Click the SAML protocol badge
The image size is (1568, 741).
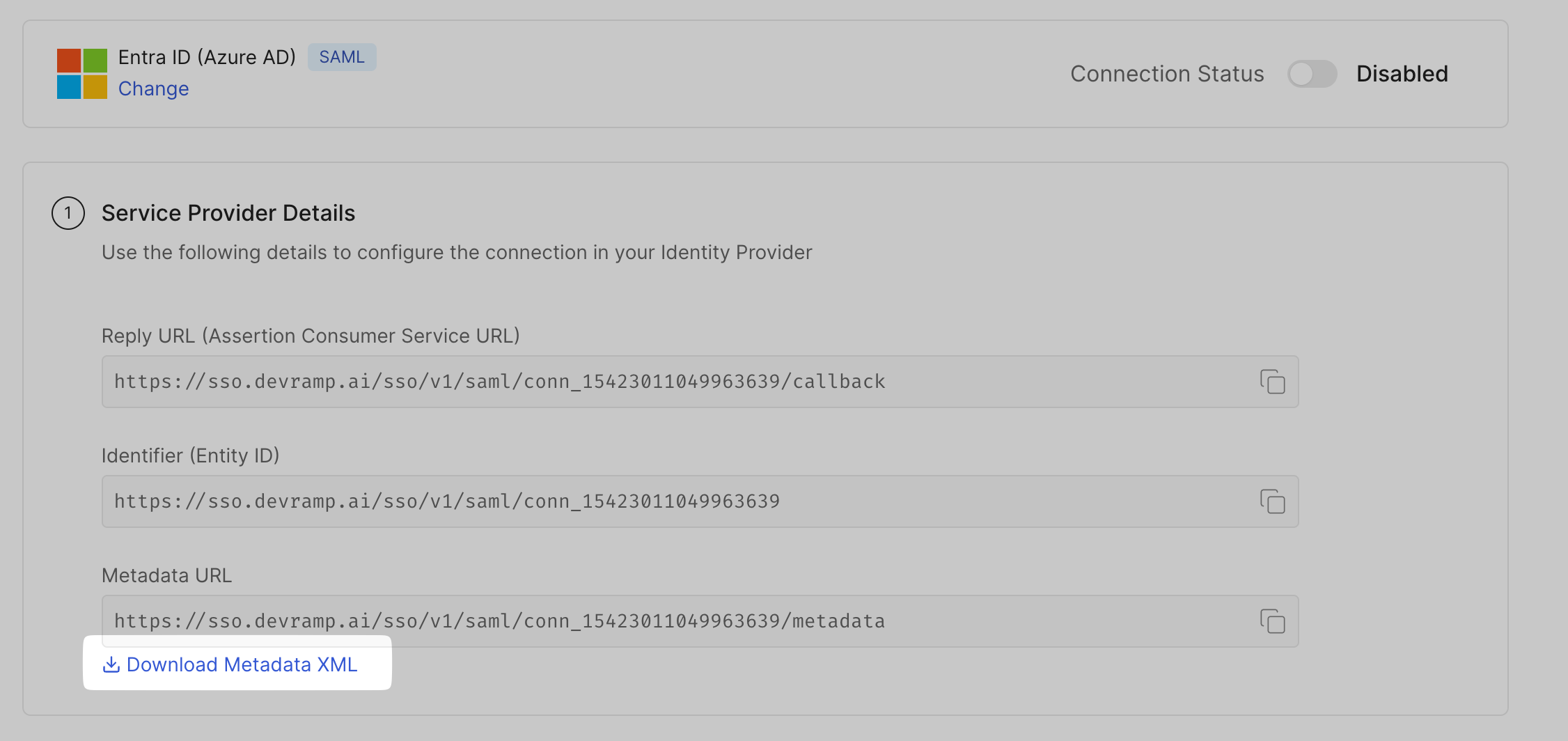pyautogui.click(x=342, y=56)
